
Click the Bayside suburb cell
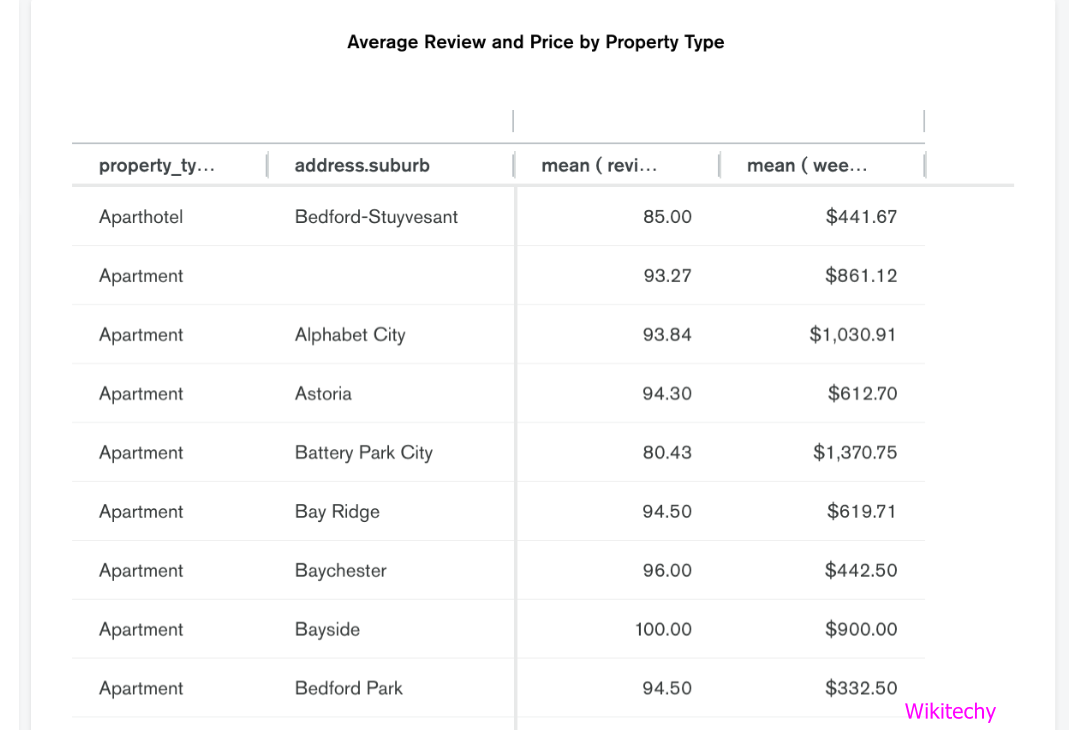pos(327,630)
